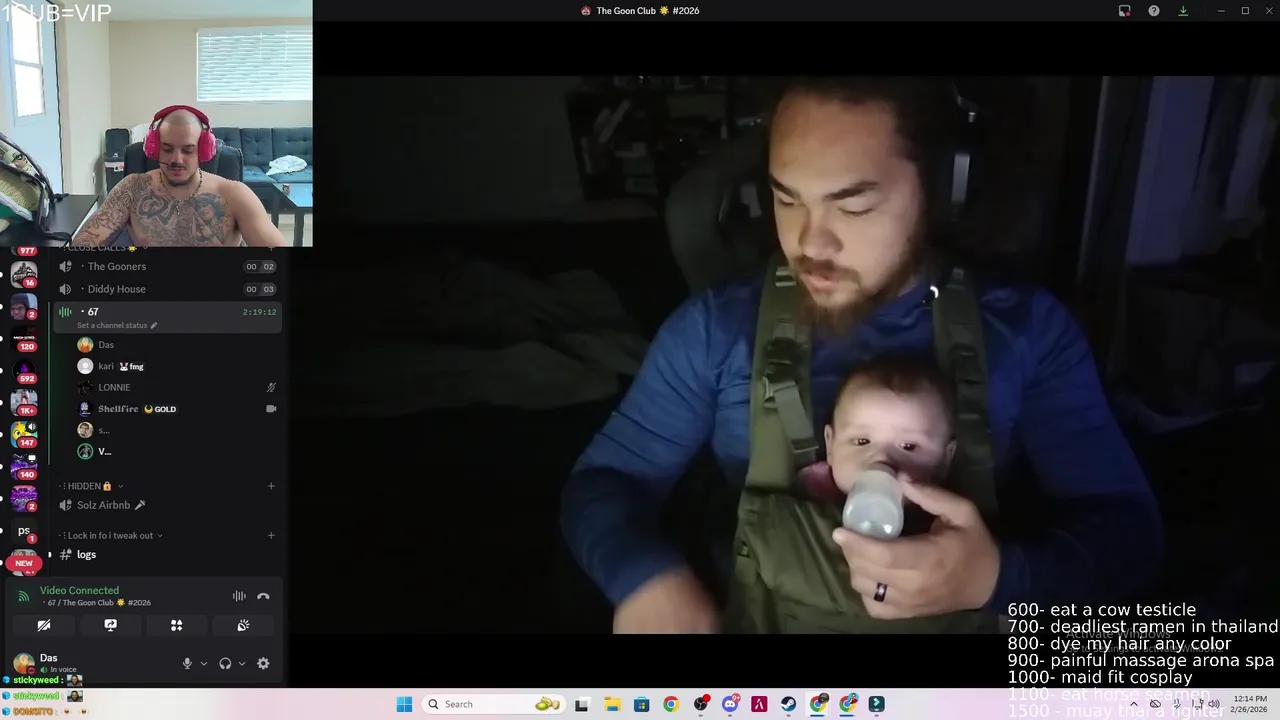
Task: Open Discord user settings gear
Action: 263,663
